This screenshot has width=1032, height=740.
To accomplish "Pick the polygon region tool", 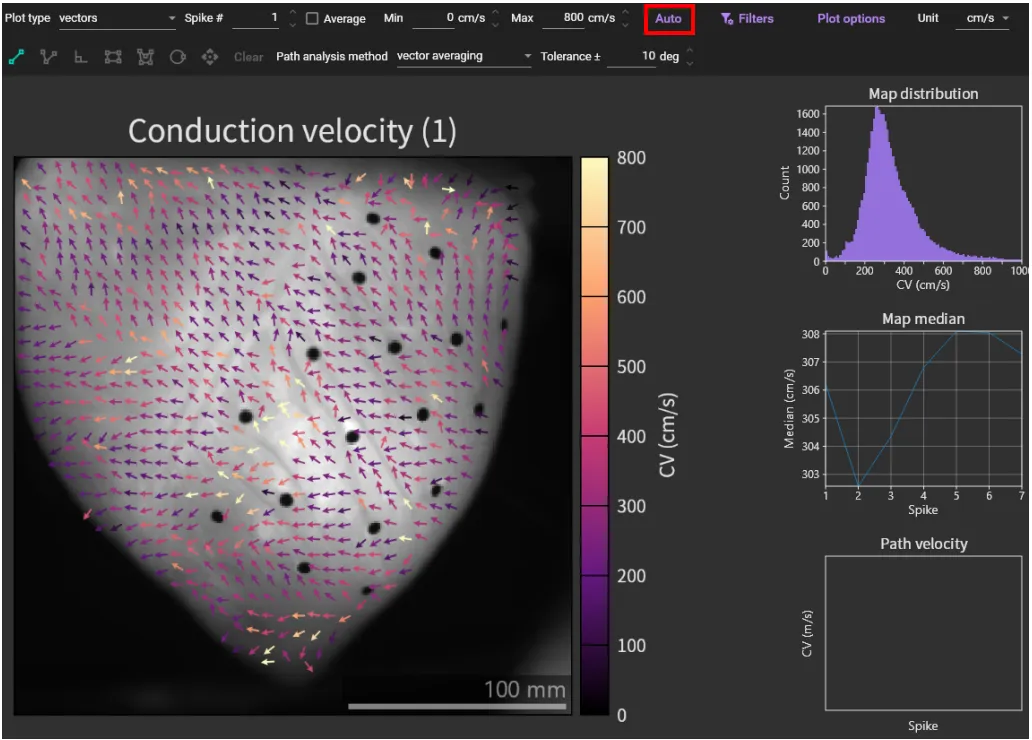I will (x=145, y=57).
